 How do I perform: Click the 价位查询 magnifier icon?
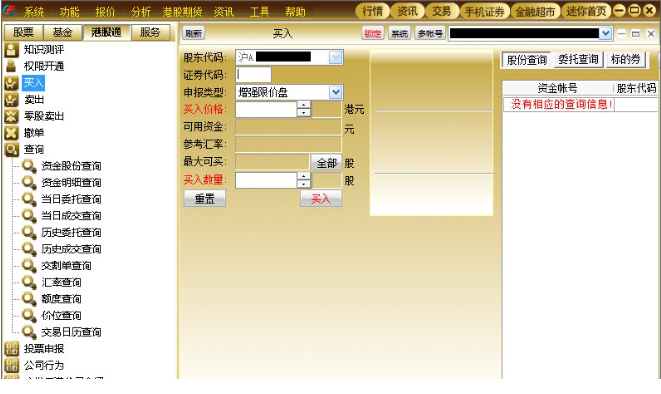click(29, 316)
